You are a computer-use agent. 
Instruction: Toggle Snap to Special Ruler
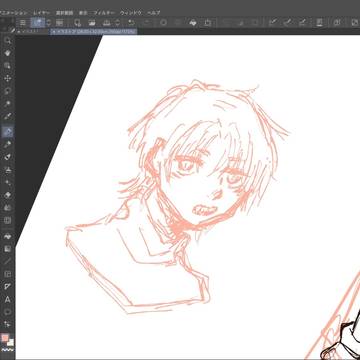(x=288, y=23)
